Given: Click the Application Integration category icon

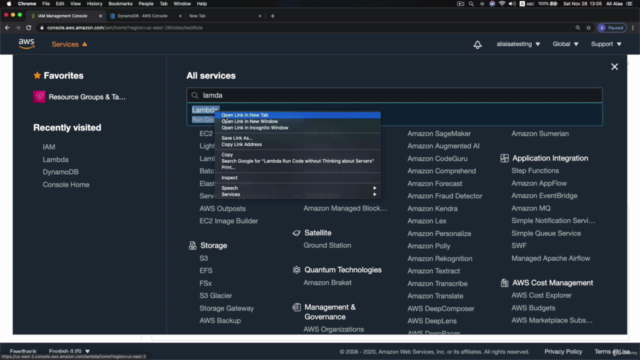Looking at the screenshot, I should (x=504, y=158).
